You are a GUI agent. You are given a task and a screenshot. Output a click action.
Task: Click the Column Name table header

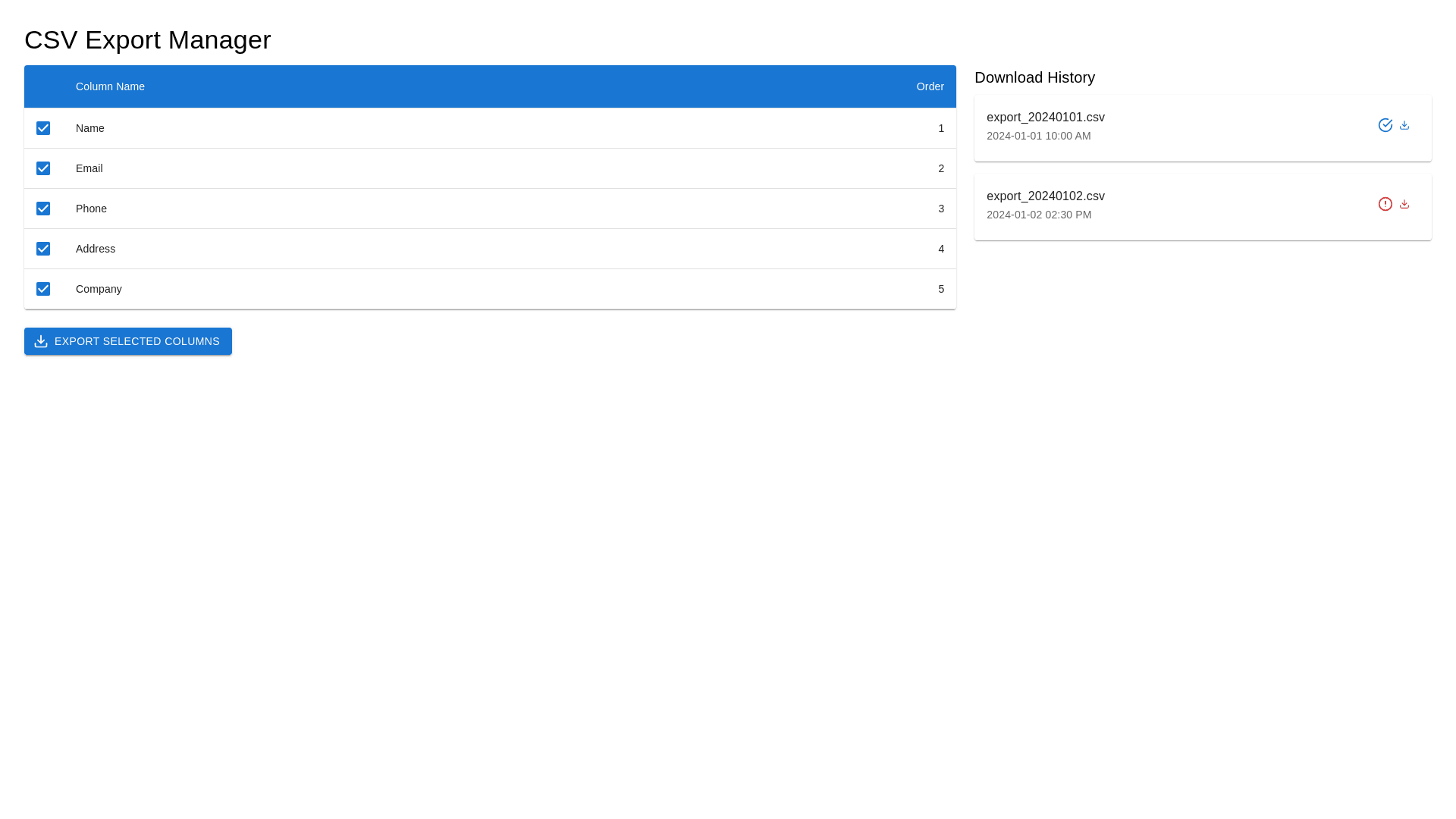coord(110,86)
